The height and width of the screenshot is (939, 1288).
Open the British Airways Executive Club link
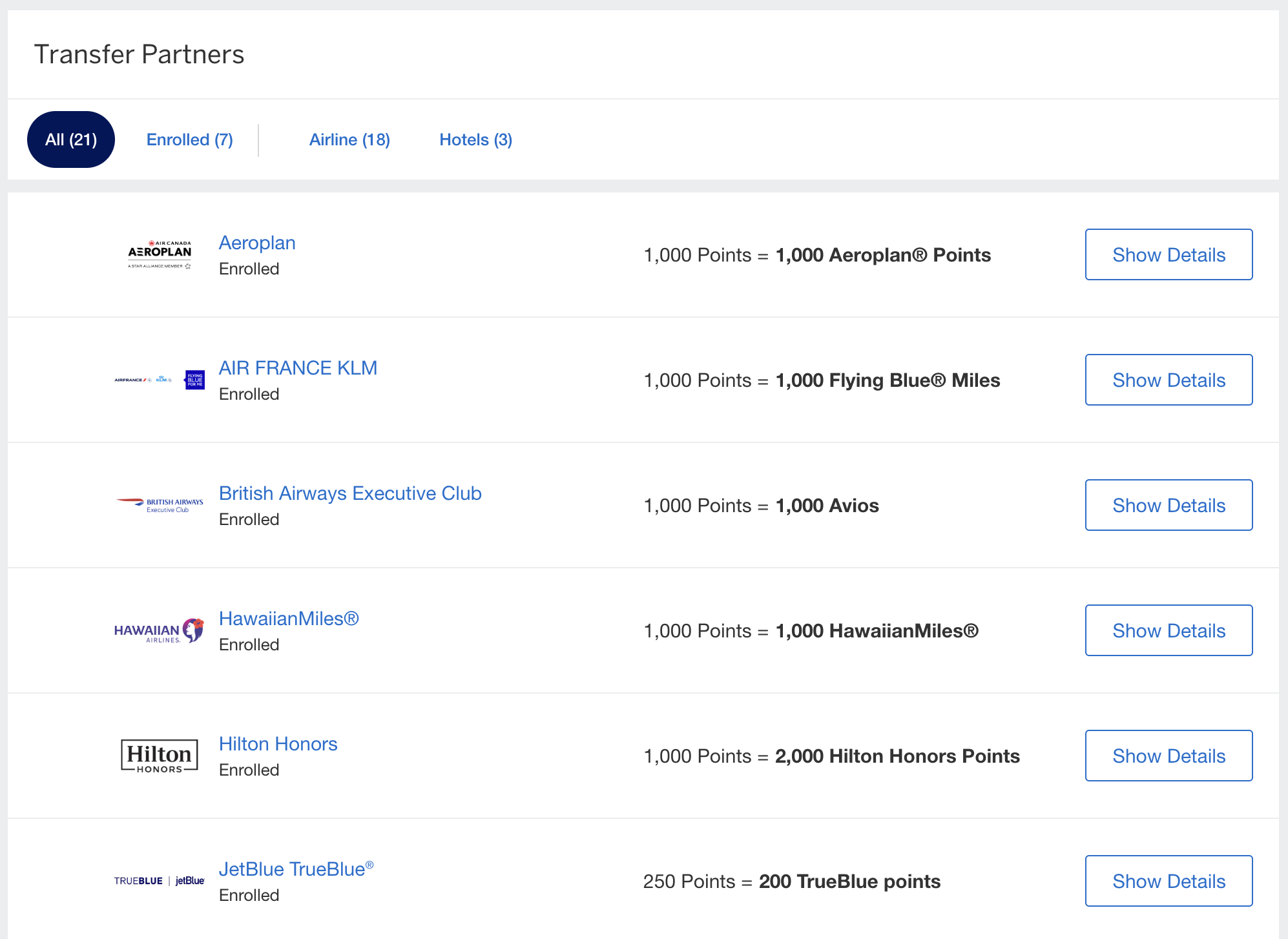350,493
